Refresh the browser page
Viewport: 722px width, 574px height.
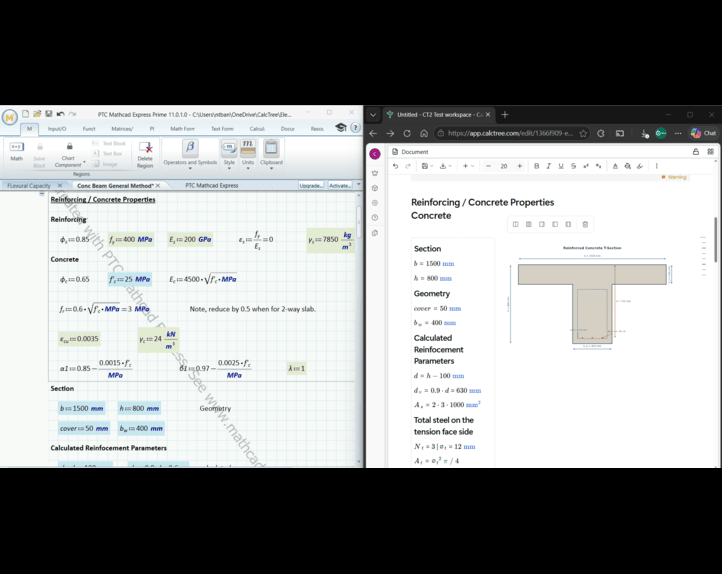[407, 133]
